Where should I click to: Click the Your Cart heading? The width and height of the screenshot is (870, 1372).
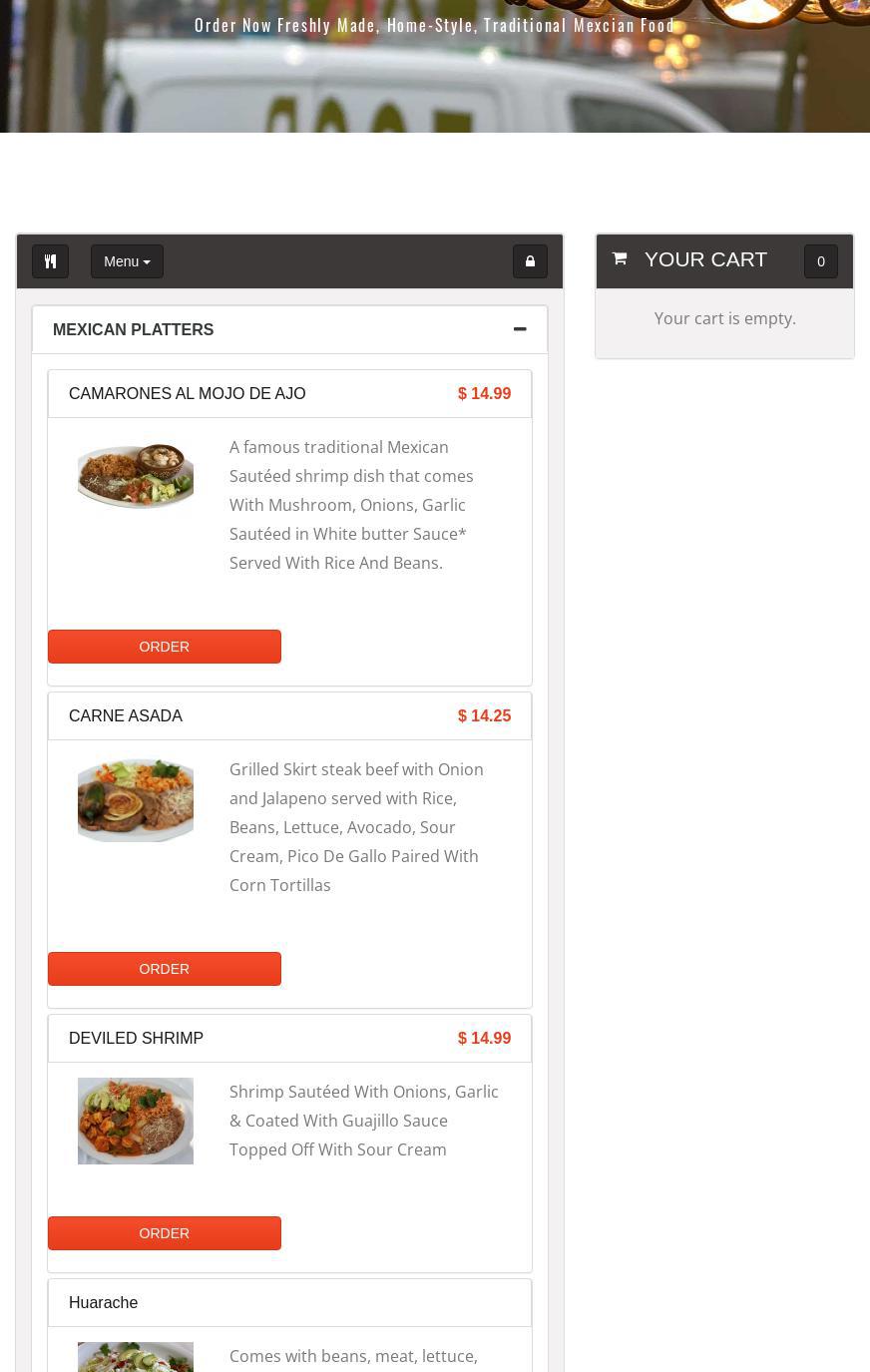pos(705,259)
